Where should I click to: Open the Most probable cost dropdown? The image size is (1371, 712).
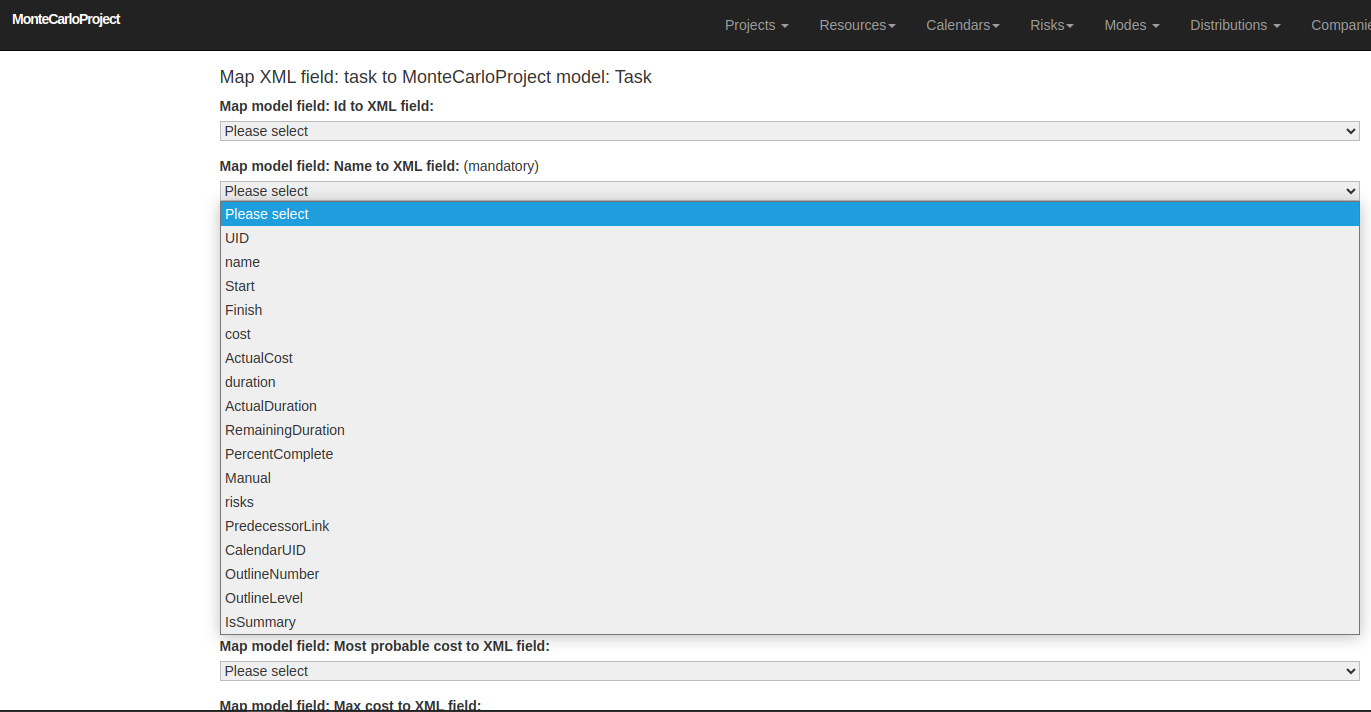pyautogui.click(x=788, y=671)
